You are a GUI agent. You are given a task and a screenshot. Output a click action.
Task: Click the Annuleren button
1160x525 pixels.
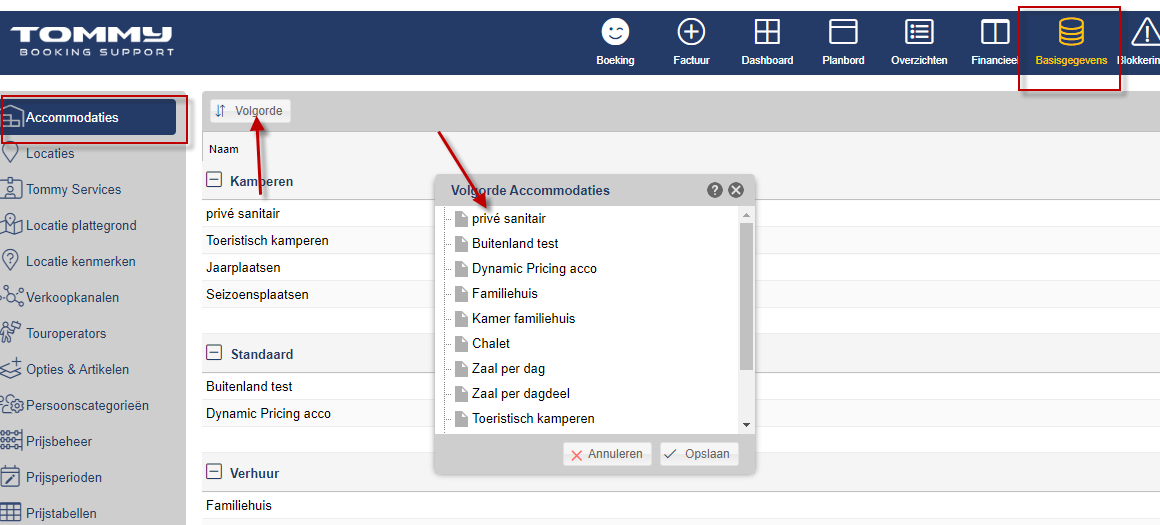point(607,454)
